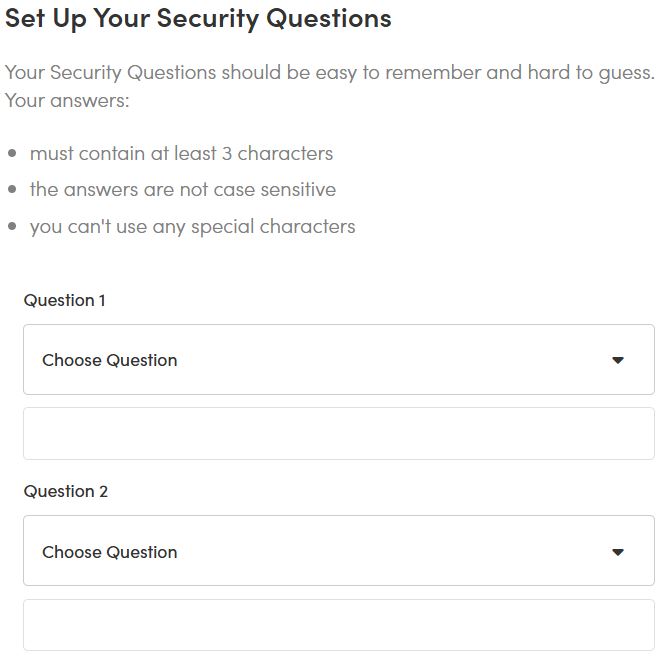Click the 'Your answers:' text line

point(67,101)
